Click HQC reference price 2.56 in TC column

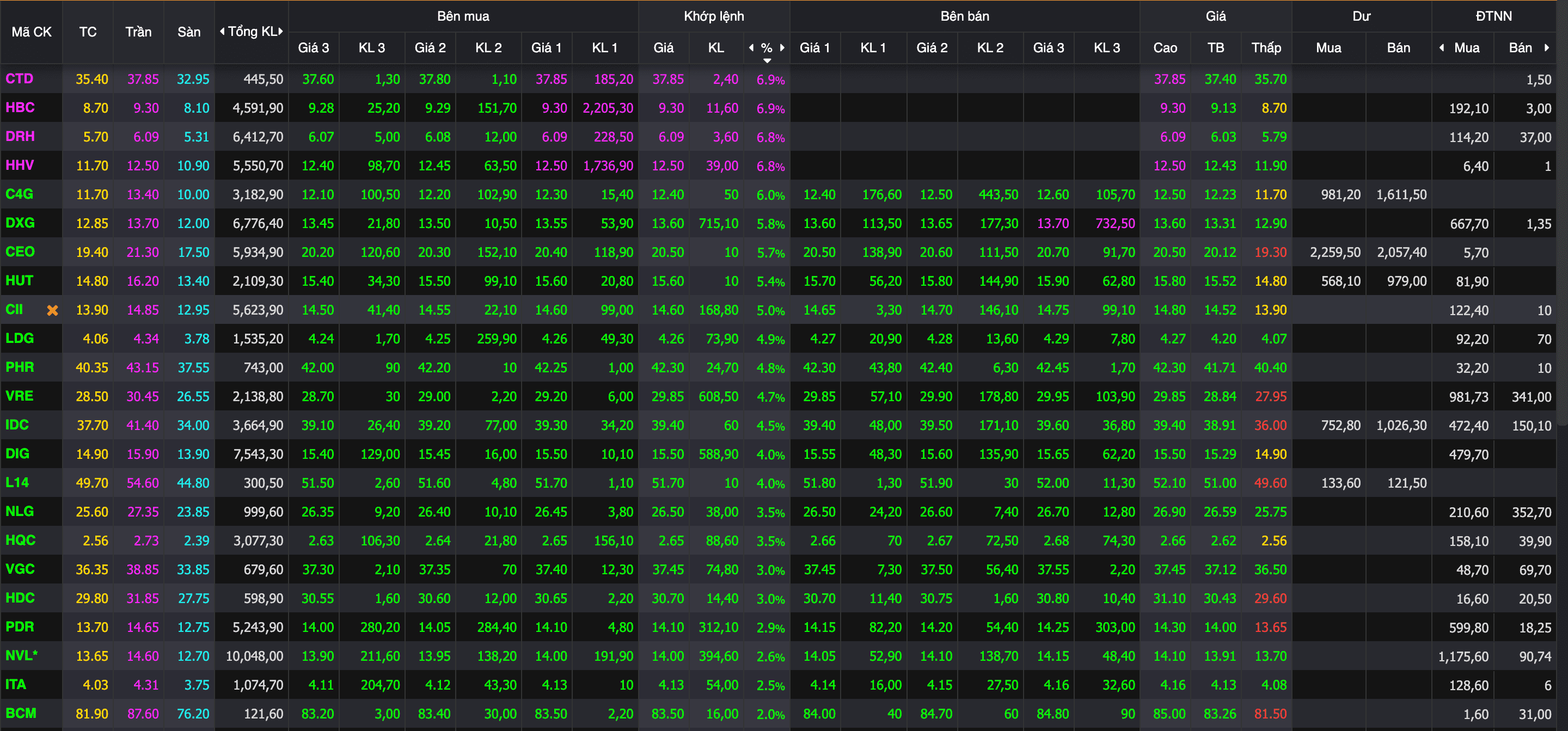(96, 541)
